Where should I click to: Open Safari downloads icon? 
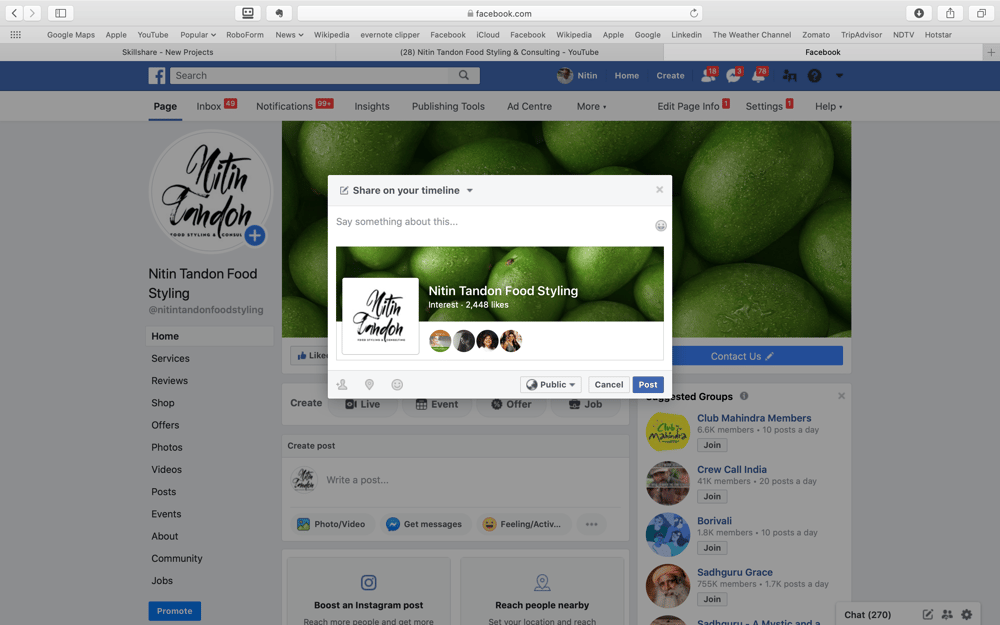tap(919, 13)
